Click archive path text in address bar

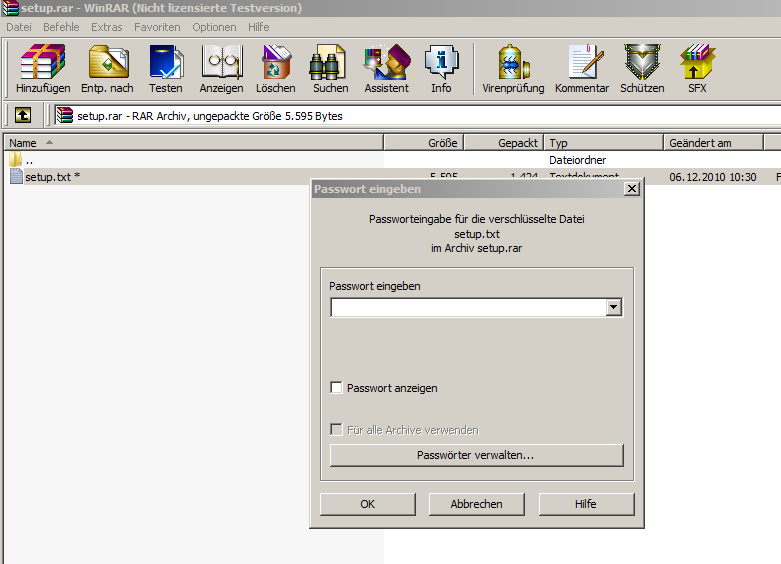pos(210,116)
